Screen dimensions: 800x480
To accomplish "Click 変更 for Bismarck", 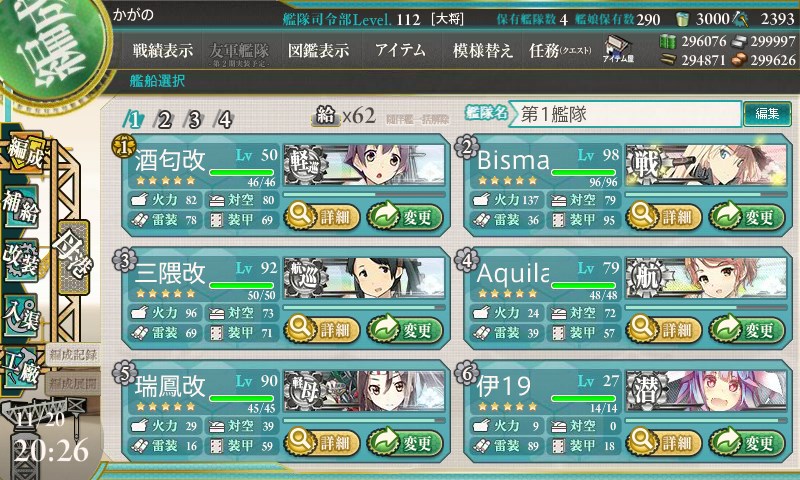I will tap(747, 217).
